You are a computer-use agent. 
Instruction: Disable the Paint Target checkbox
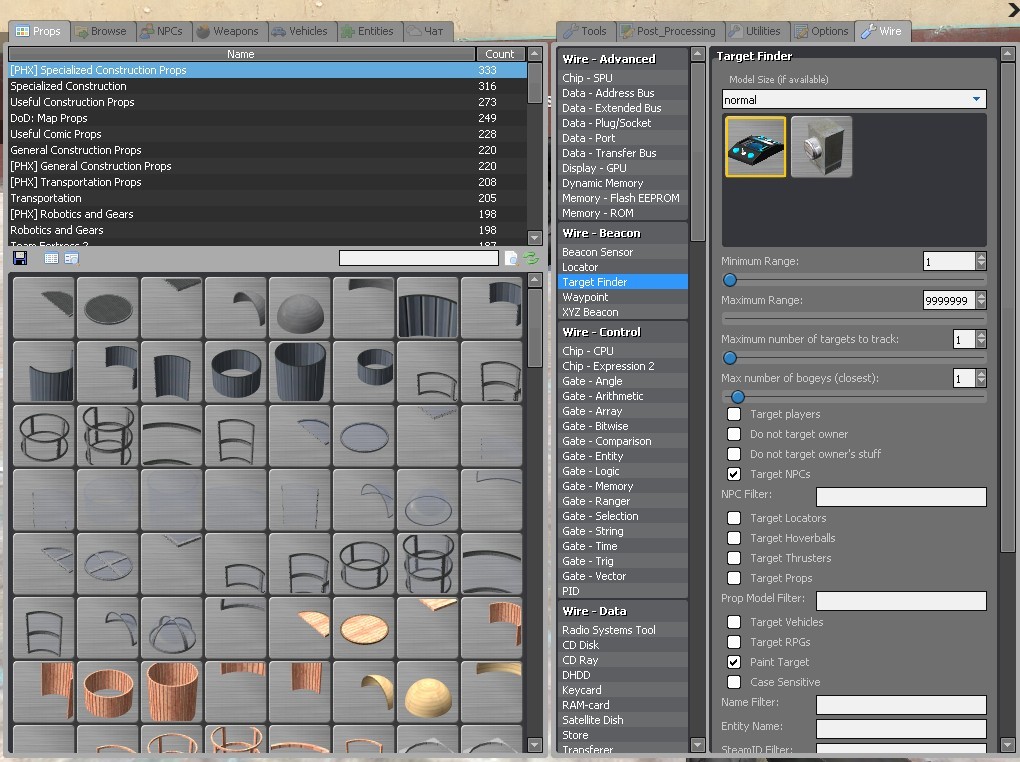point(734,662)
